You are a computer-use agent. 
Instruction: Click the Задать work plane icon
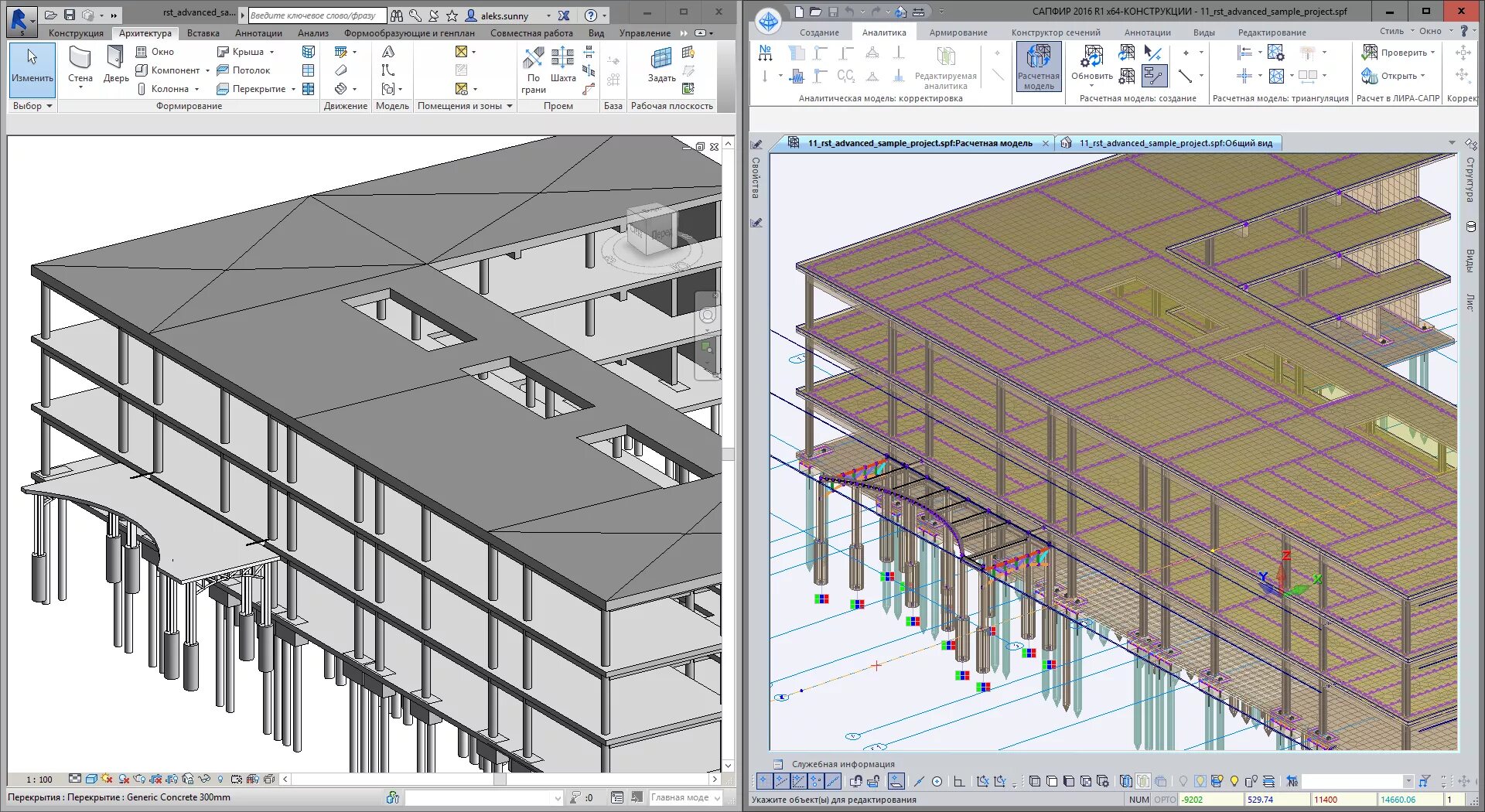pos(661,65)
